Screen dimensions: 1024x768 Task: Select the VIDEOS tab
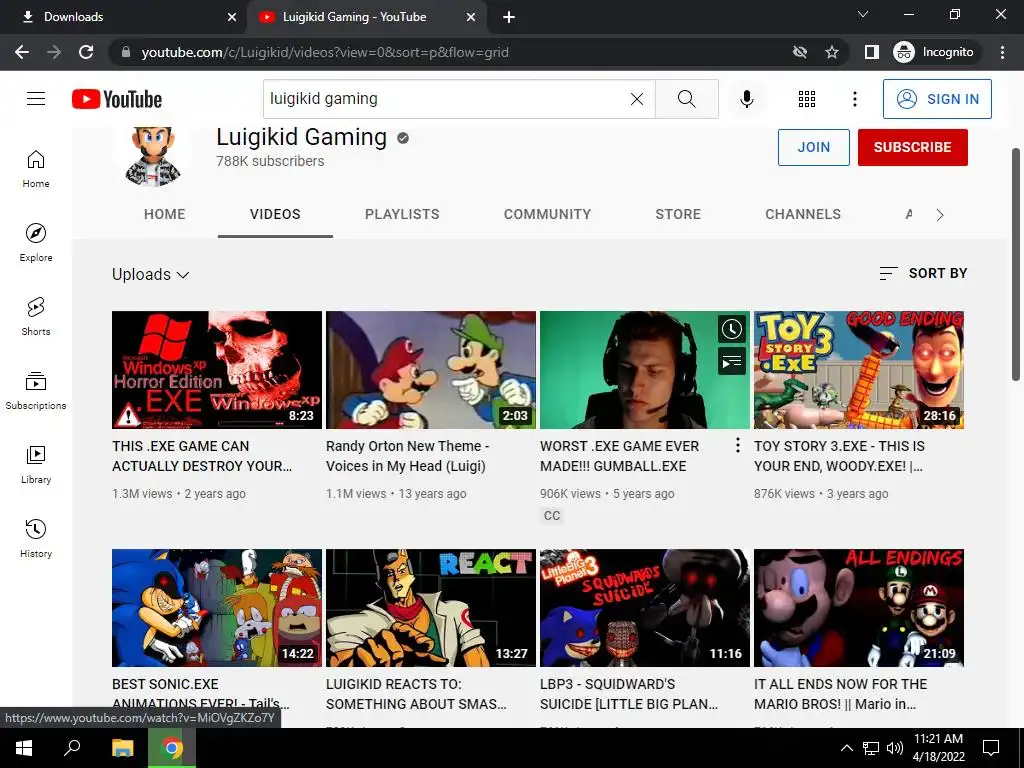[x=275, y=214]
